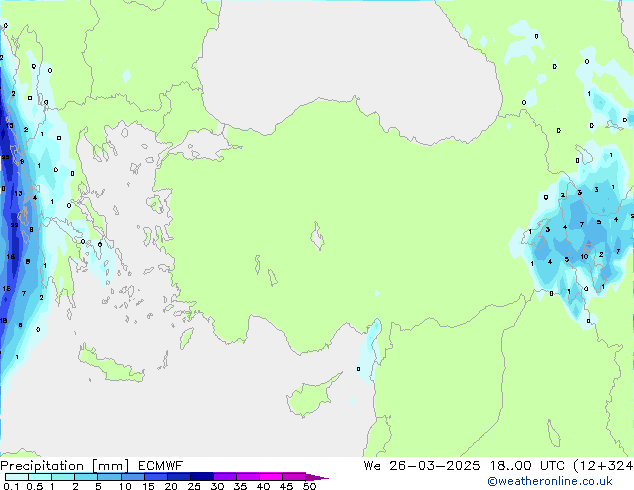634x490 pixels.
Task: Click the '(12+324' forecast offset text
Action: point(603,466)
